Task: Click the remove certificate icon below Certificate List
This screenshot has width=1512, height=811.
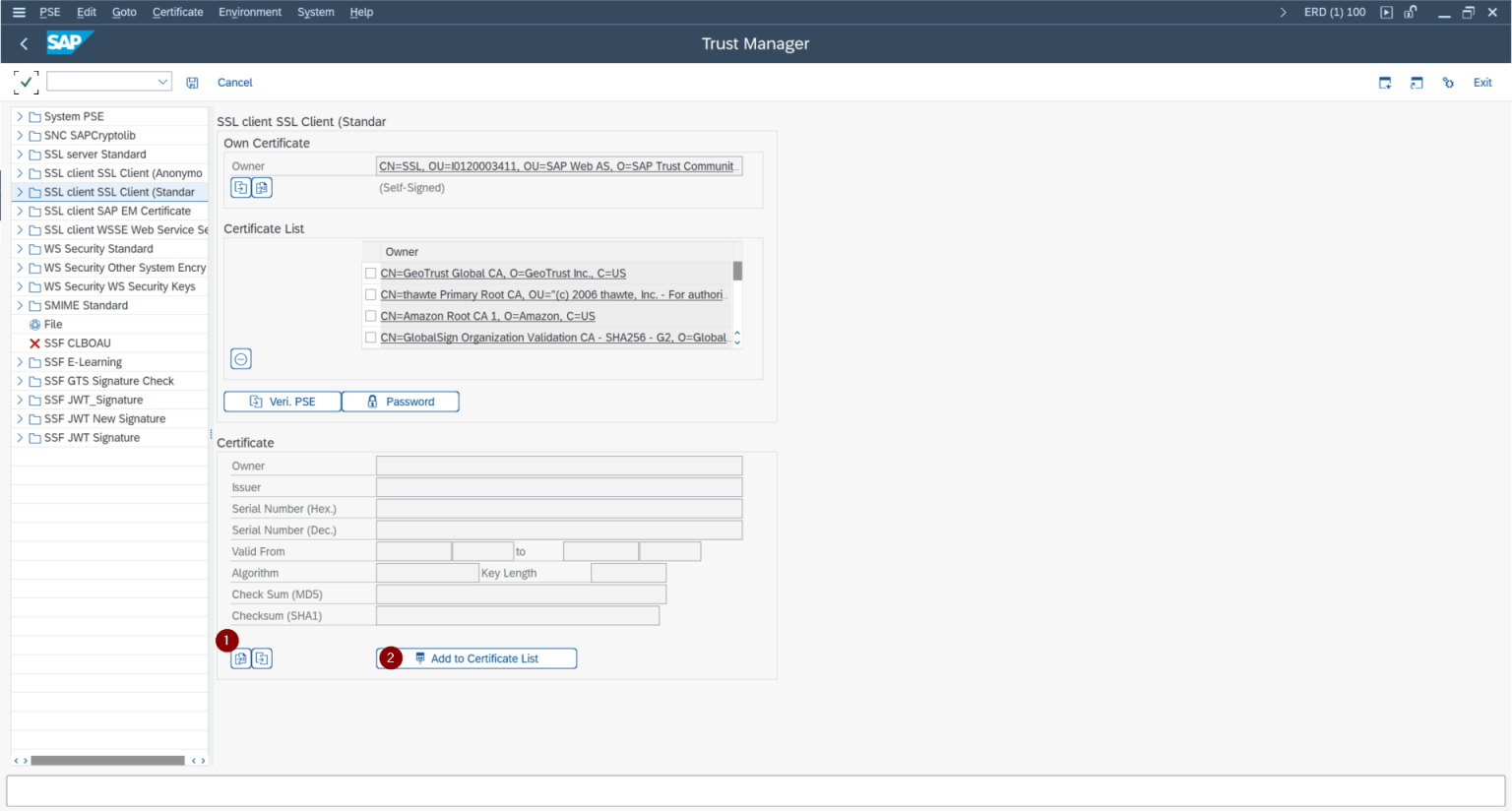Action: click(x=240, y=358)
